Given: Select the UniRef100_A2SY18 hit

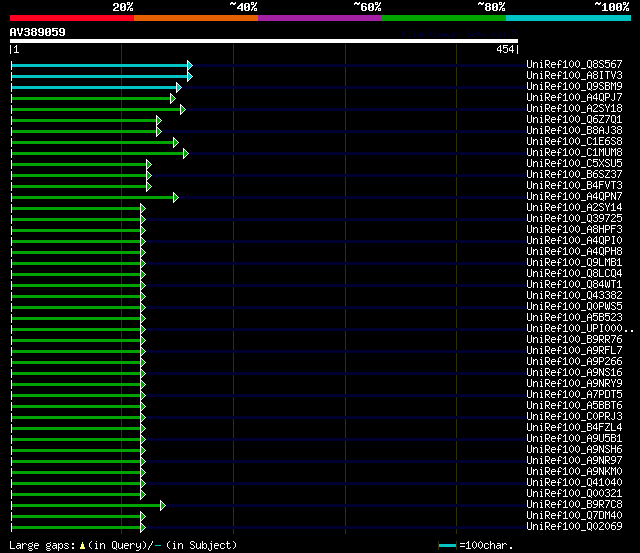Looking at the screenshot, I should pyautogui.click(x=574, y=109).
